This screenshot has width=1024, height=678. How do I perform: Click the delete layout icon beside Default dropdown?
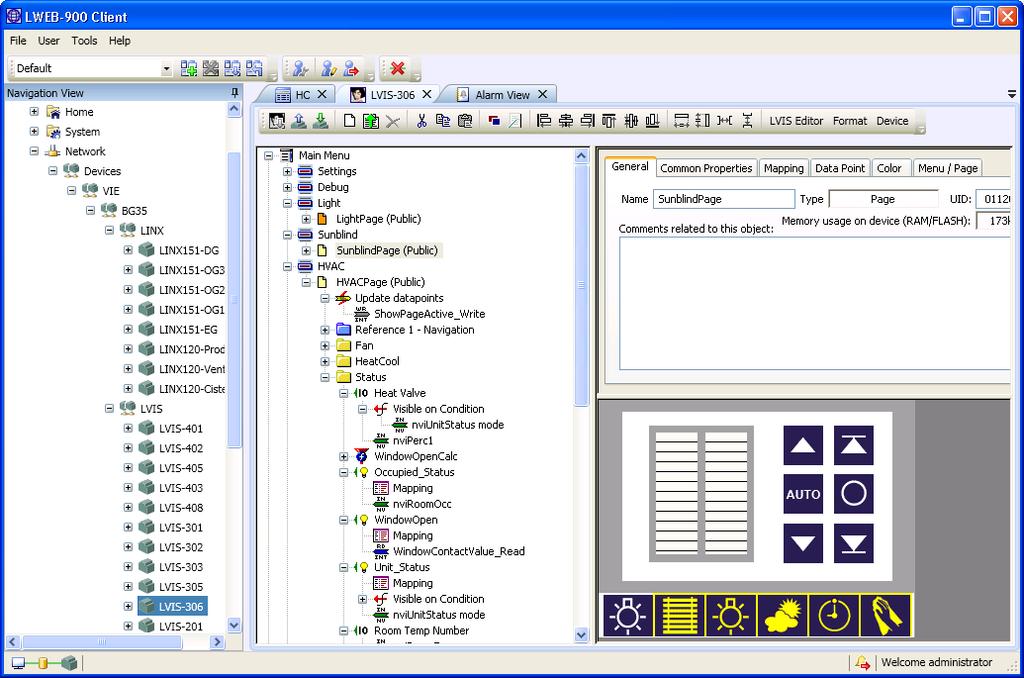(x=210, y=68)
